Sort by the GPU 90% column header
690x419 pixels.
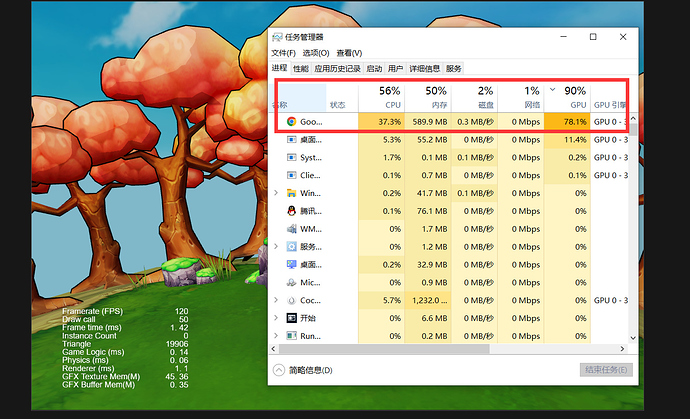[568, 97]
